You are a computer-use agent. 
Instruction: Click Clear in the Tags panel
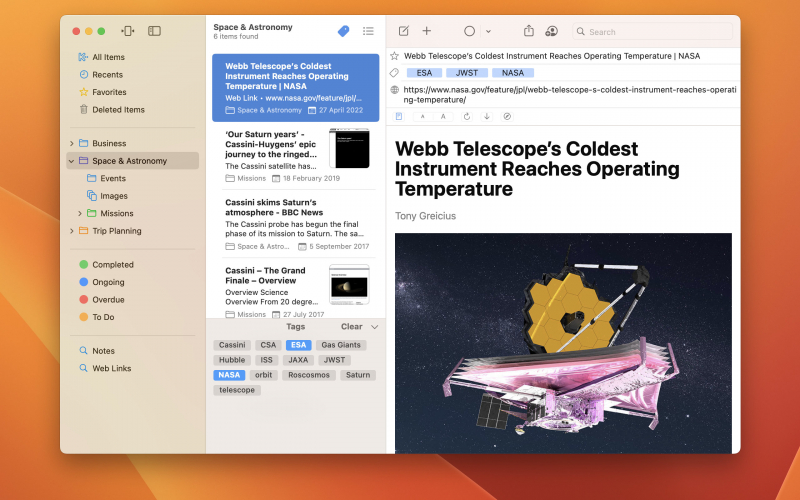tap(352, 327)
